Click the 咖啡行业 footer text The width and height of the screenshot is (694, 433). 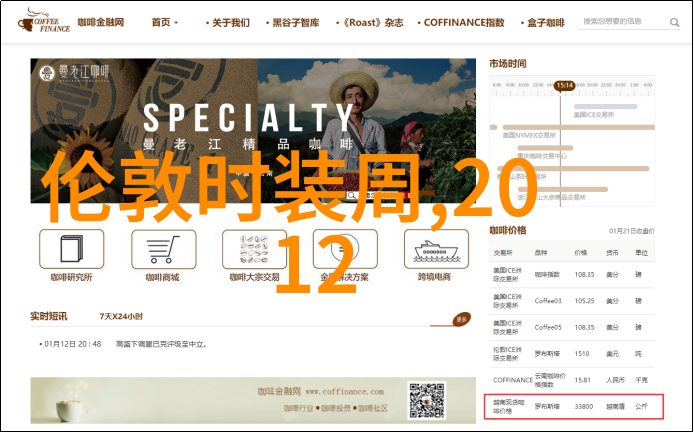click(x=299, y=408)
